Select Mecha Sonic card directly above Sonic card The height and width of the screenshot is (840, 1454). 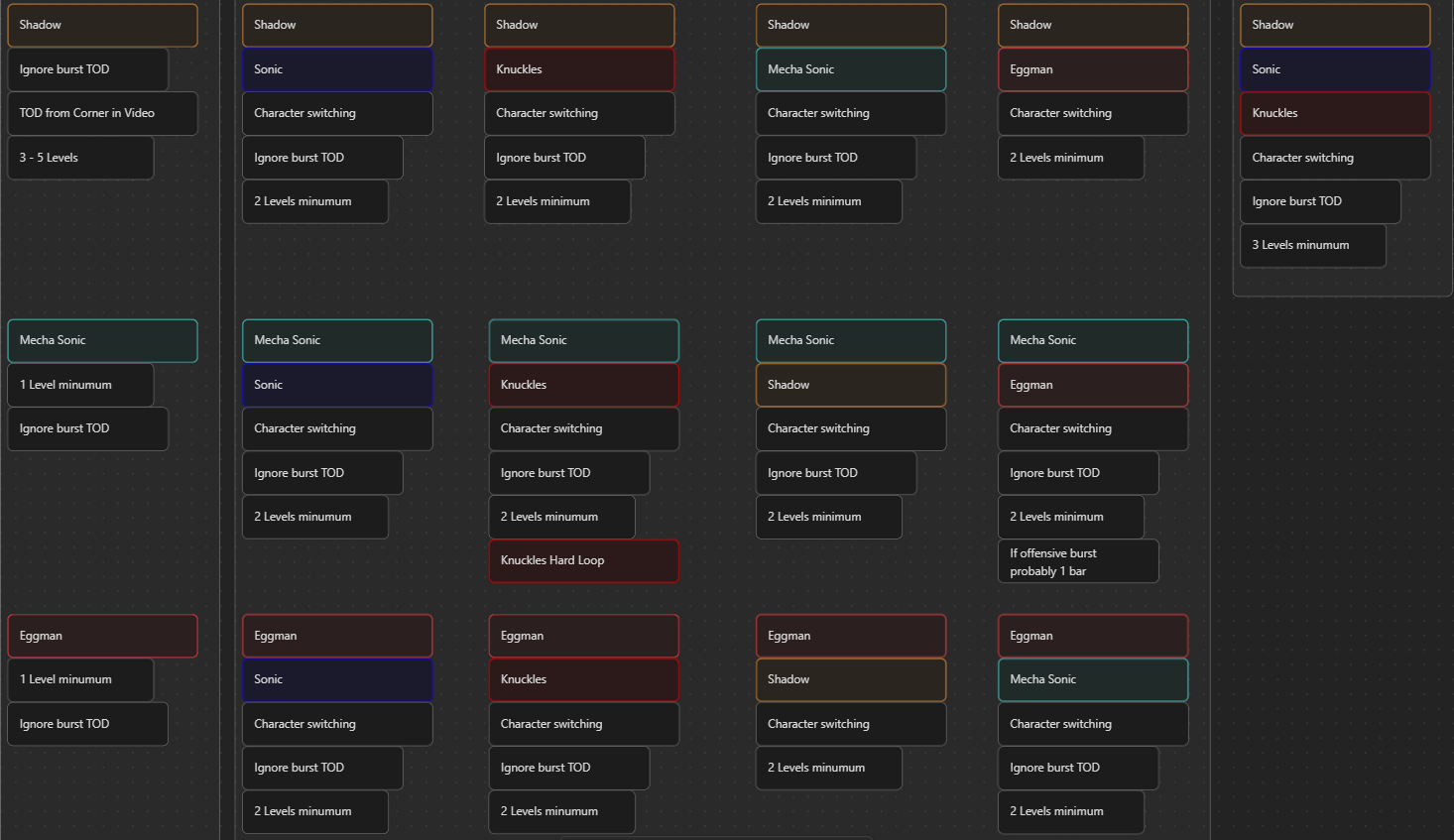[337, 340]
